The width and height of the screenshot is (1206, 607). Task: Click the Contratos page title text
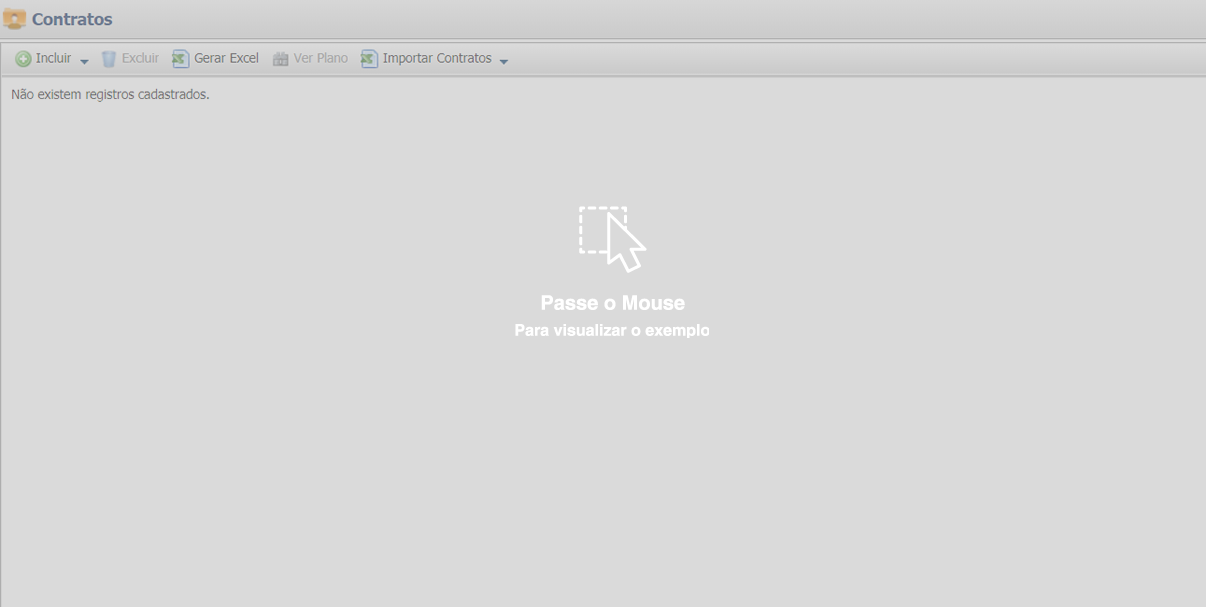click(72, 20)
